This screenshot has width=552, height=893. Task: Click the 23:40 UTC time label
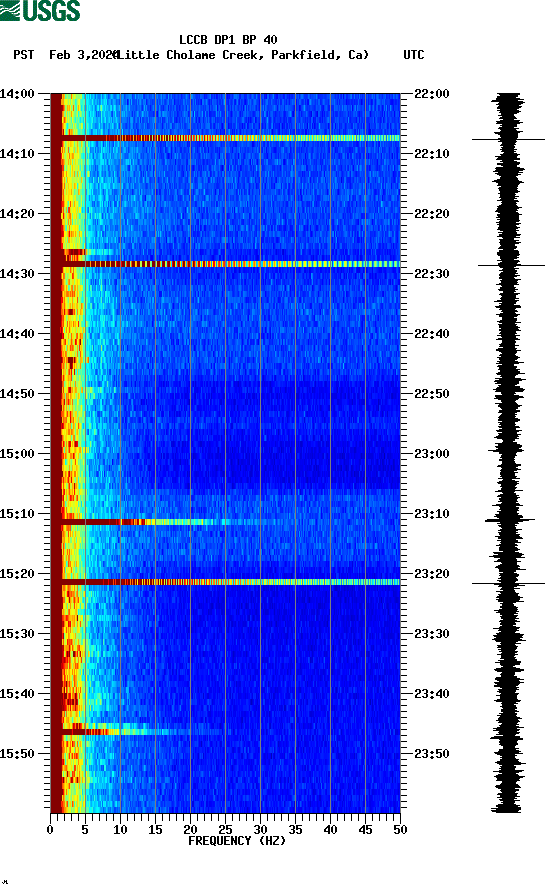coord(432,694)
